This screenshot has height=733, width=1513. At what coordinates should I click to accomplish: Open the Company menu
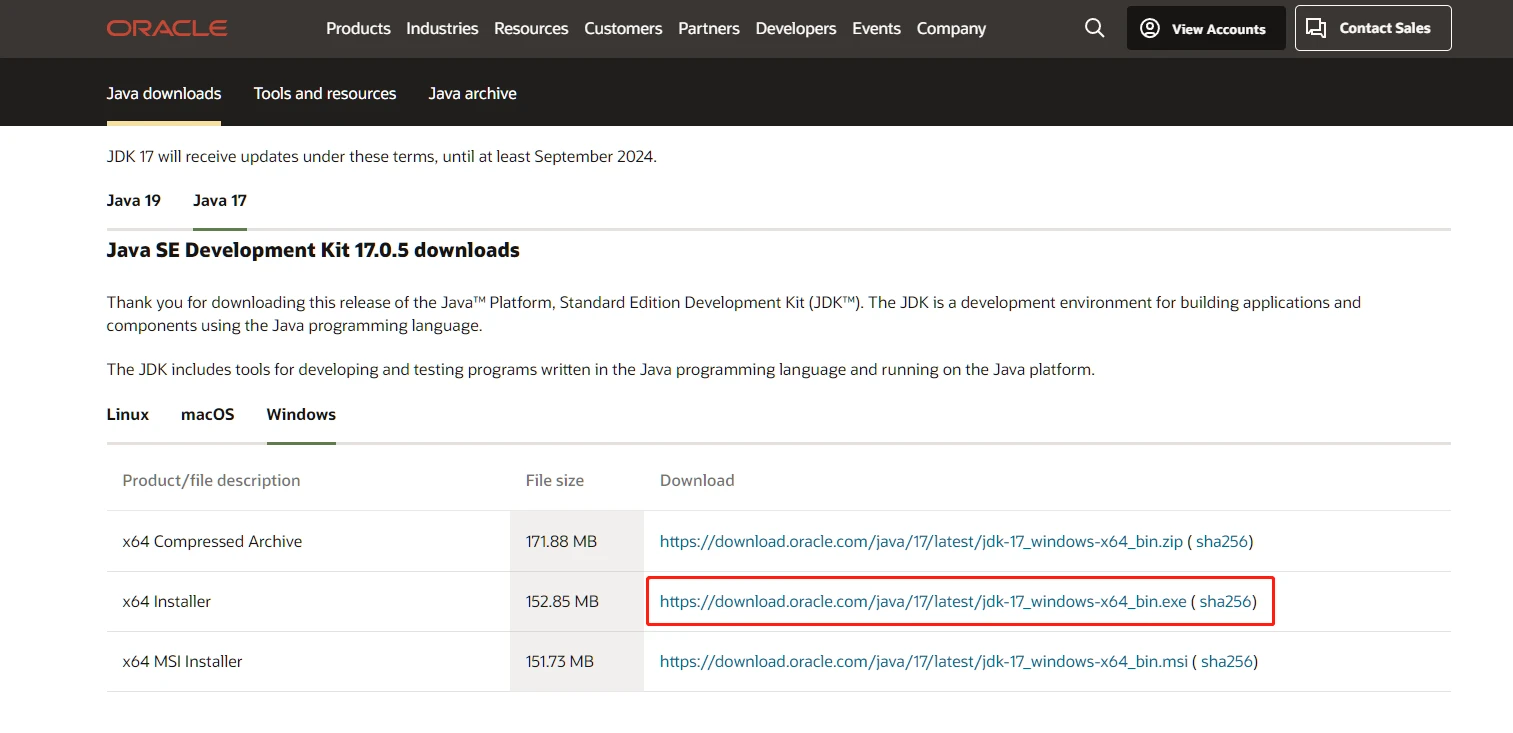(x=951, y=28)
